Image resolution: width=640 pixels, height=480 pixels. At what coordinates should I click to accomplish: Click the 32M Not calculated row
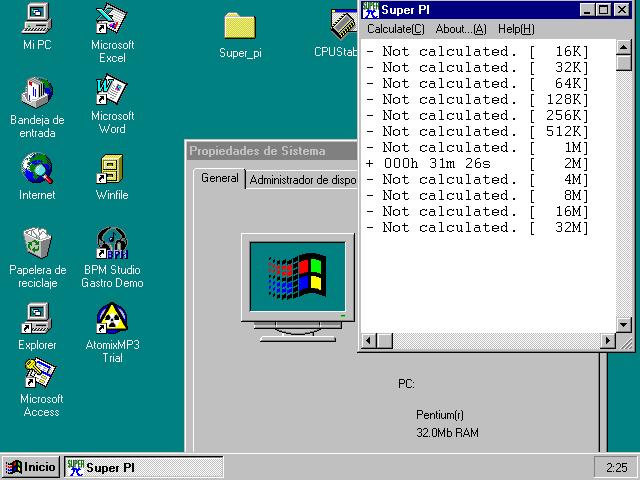pos(477,227)
